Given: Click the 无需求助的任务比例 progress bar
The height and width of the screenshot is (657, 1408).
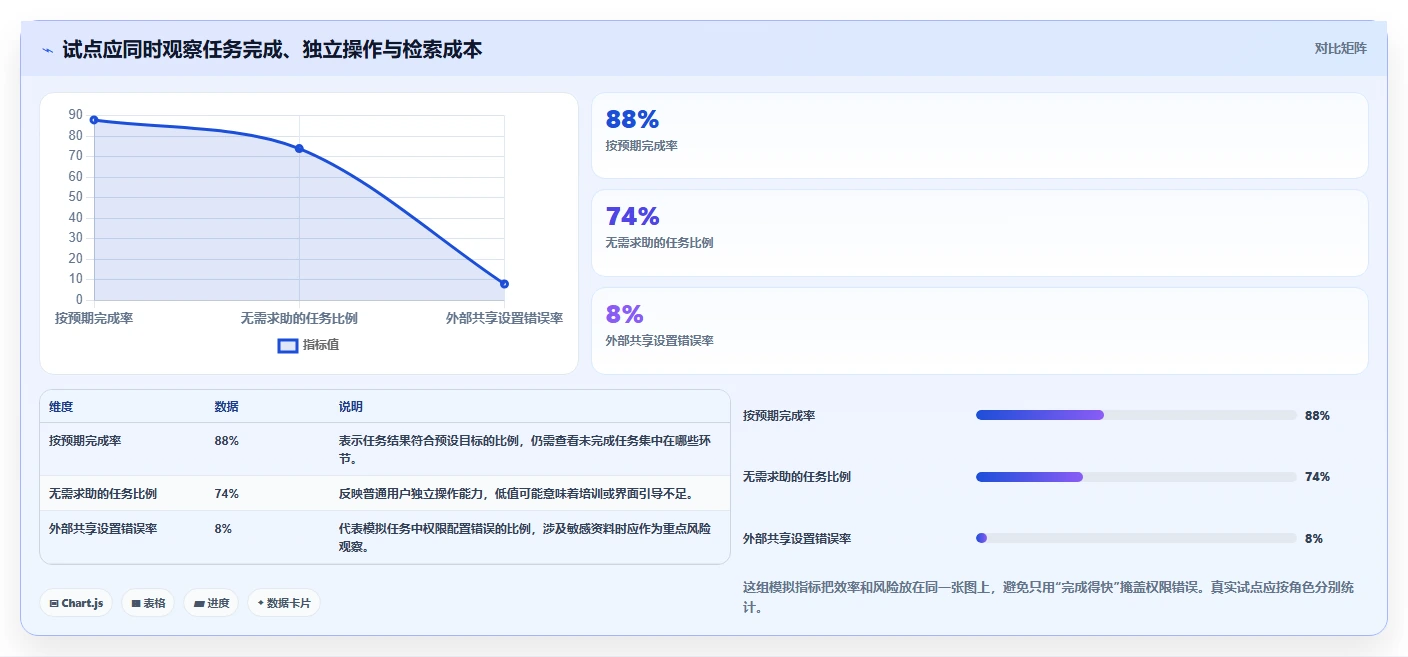Looking at the screenshot, I should tap(1136, 477).
